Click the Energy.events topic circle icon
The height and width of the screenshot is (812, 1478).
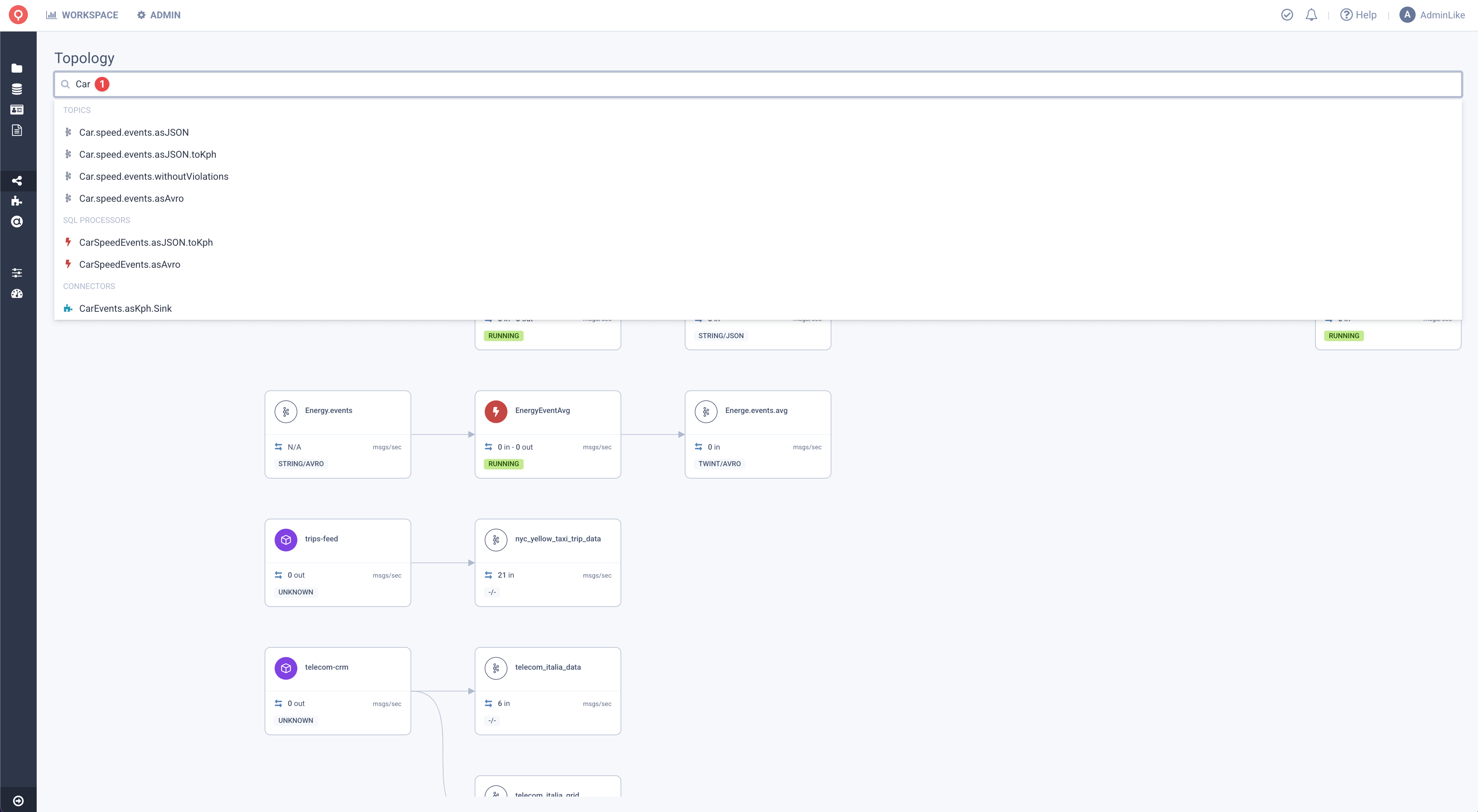(x=286, y=412)
